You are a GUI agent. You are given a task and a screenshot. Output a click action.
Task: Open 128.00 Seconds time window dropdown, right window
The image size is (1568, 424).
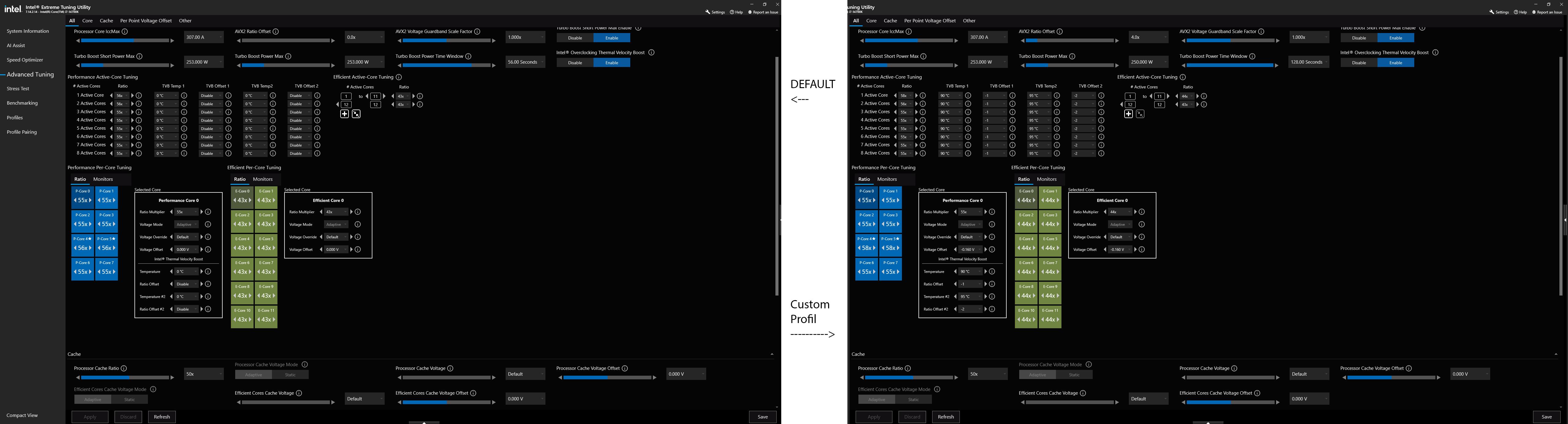click(1309, 62)
